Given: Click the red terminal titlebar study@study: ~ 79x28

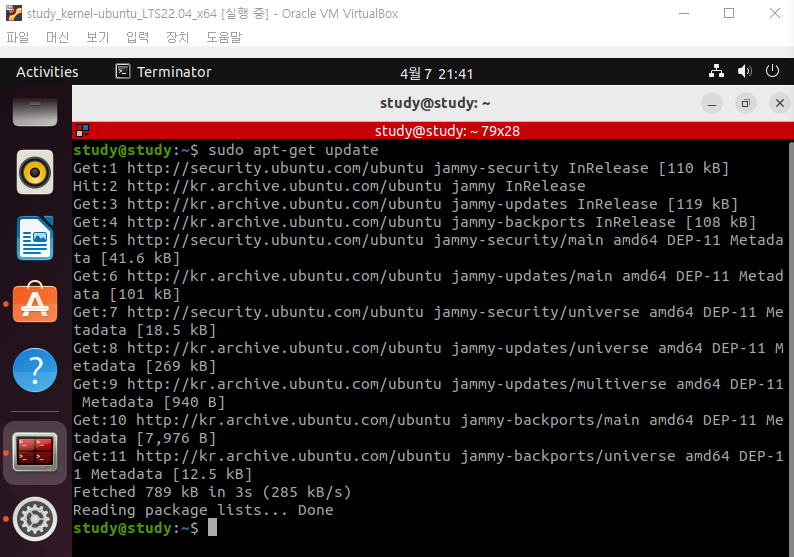Looking at the screenshot, I should [433, 131].
